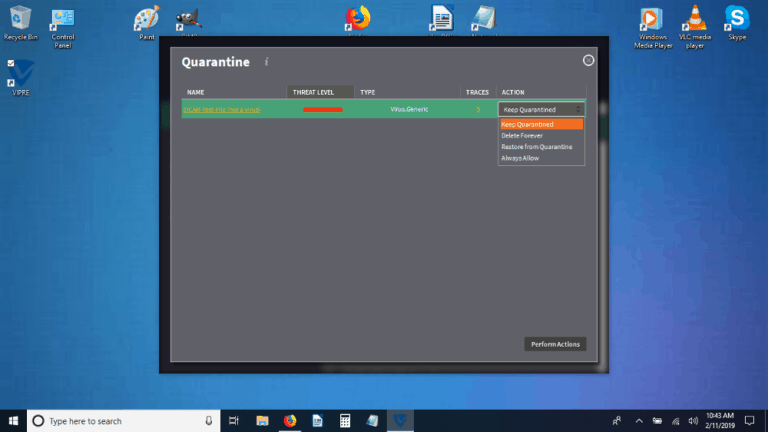This screenshot has width=768, height=432.
Task: Choose Delete Forever from the list
Action: click(x=522, y=136)
